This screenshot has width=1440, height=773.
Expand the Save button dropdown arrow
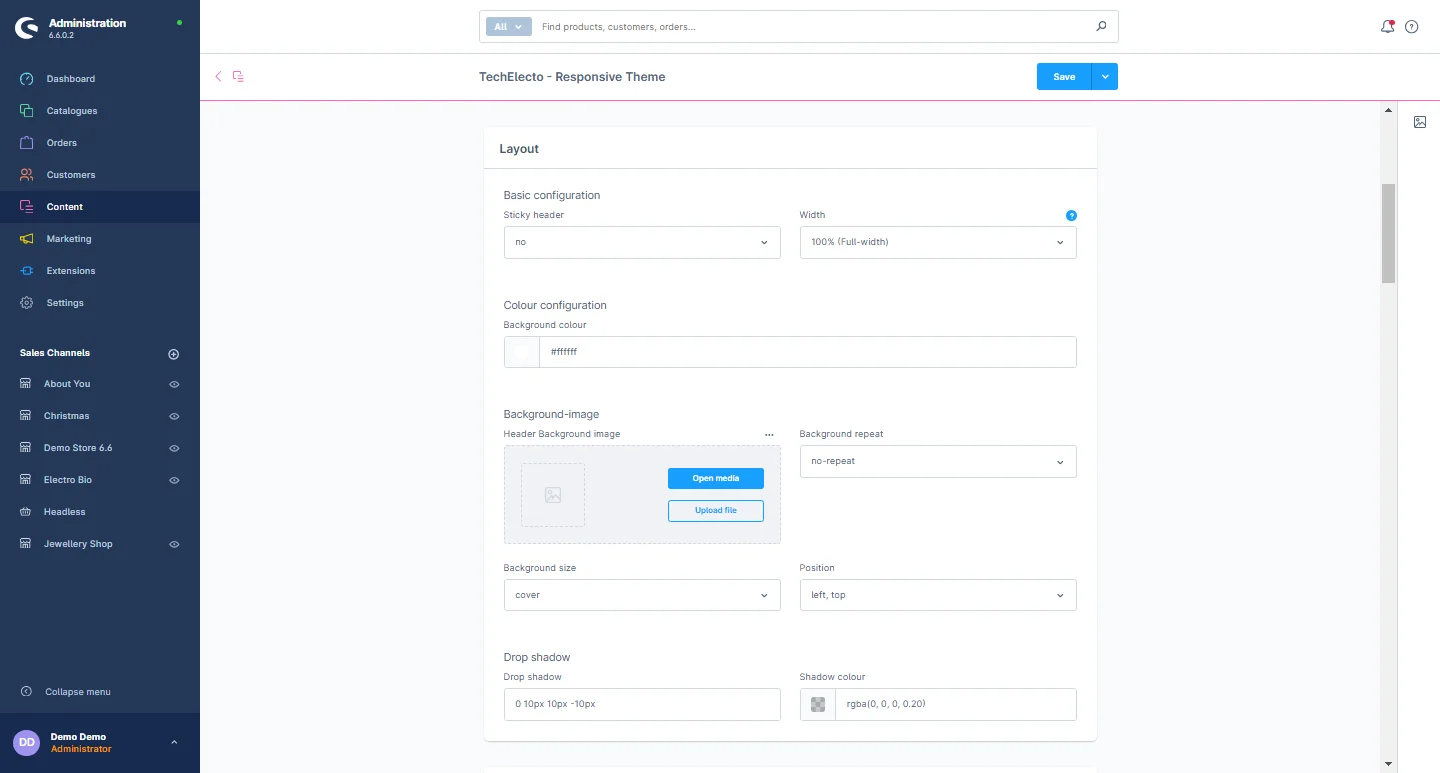coord(1105,77)
